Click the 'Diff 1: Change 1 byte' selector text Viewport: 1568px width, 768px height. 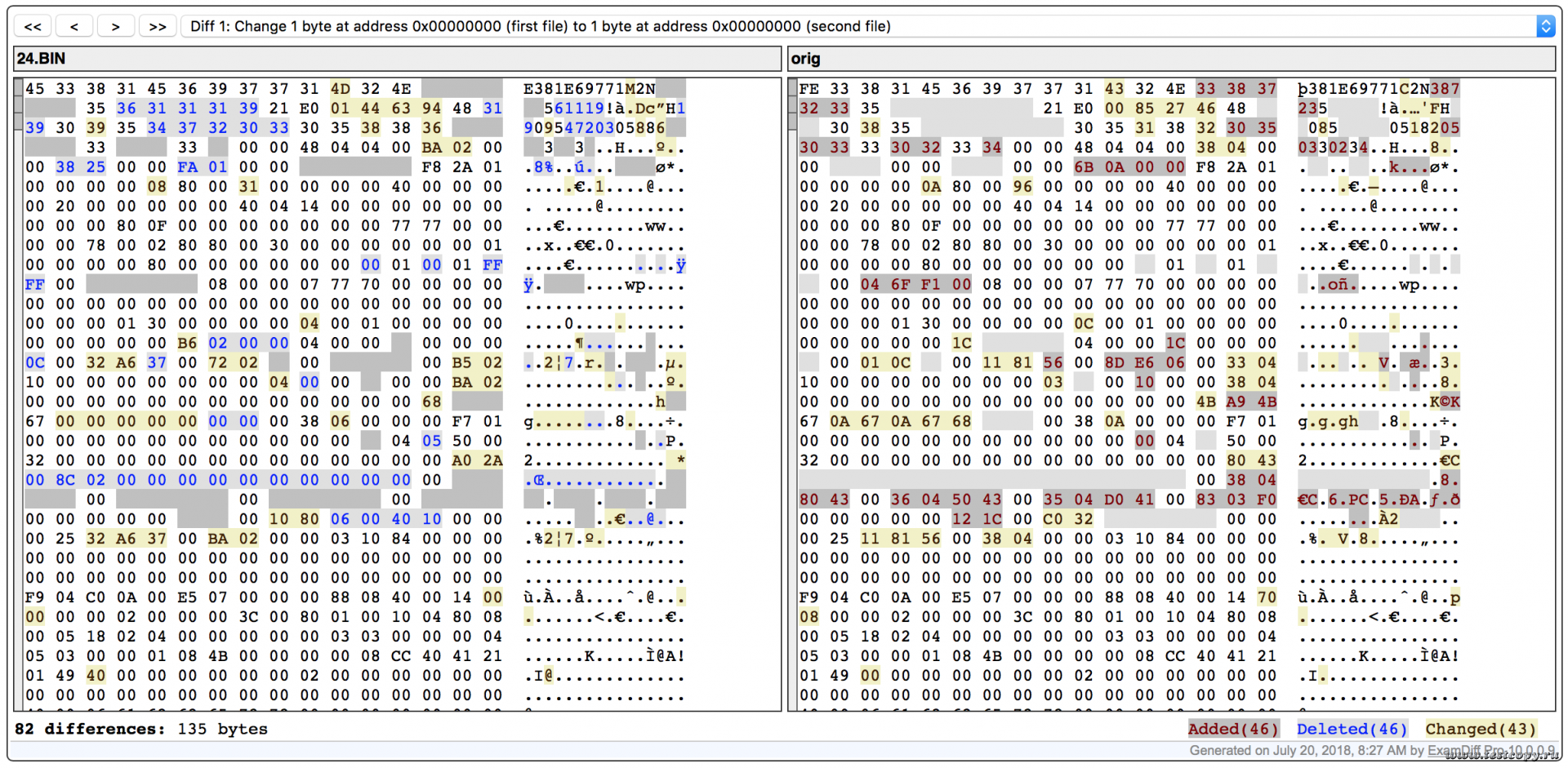tap(539, 26)
